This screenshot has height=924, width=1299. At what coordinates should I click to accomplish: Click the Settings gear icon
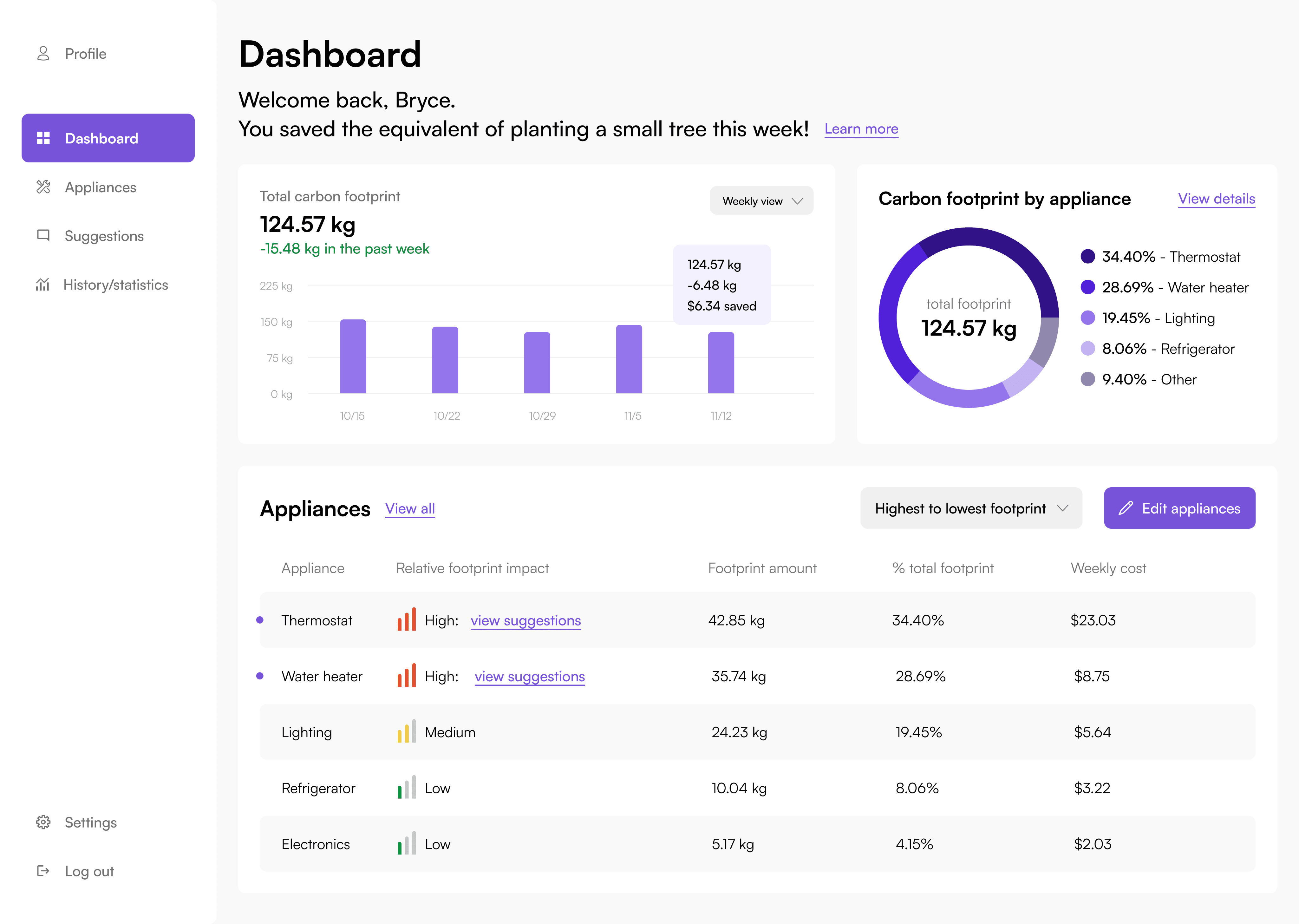(x=43, y=822)
